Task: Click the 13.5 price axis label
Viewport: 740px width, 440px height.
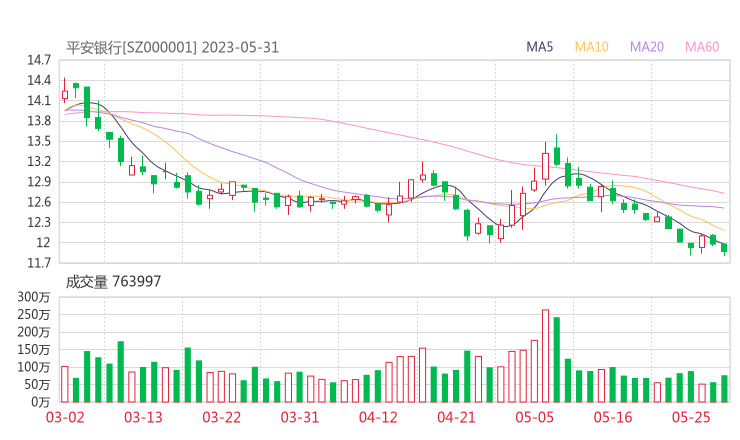Action: (x=39, y=142)
